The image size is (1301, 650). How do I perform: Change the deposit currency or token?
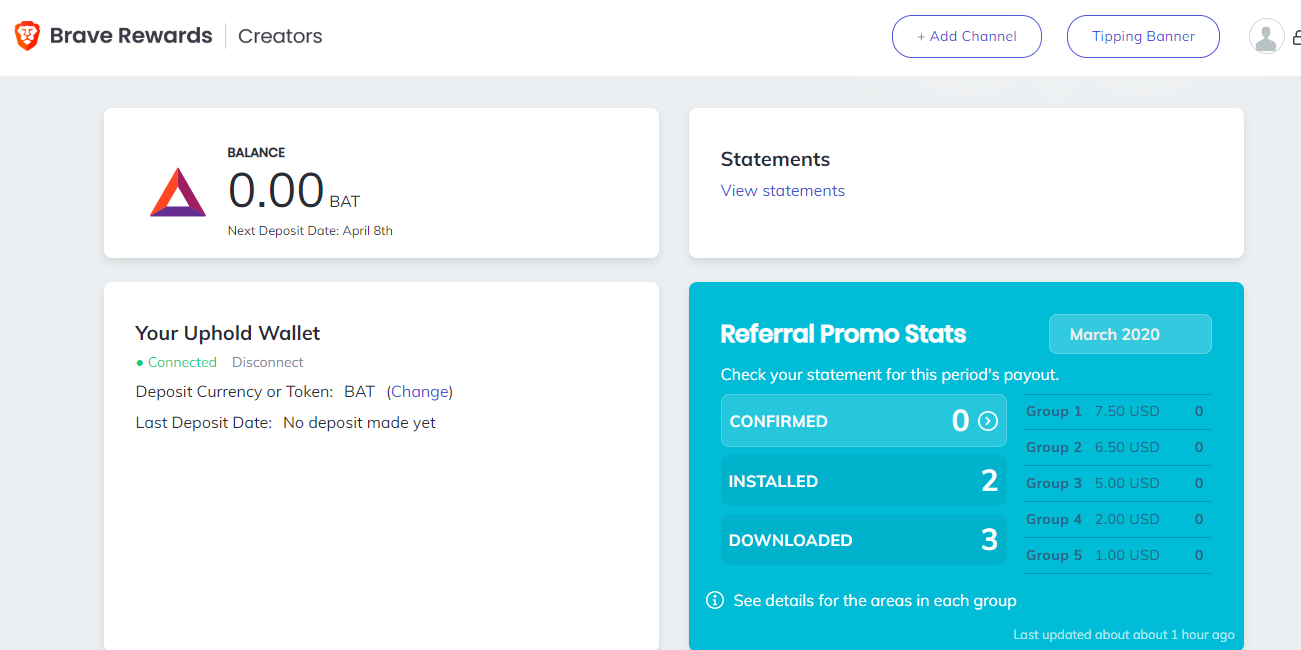click(419, 392)
